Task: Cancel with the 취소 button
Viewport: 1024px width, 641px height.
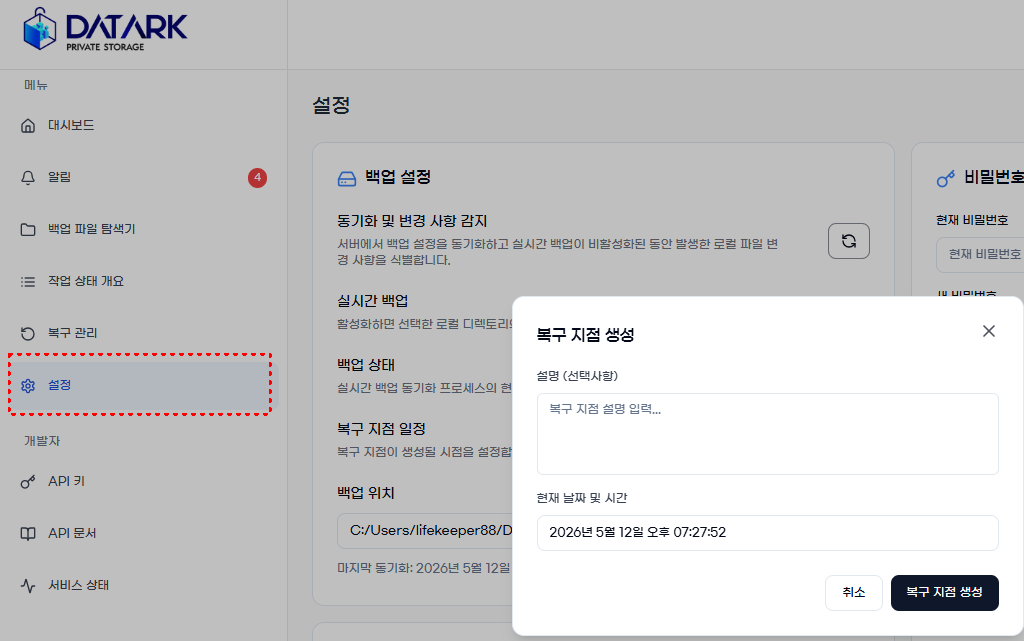Action: tap(854, 593)
